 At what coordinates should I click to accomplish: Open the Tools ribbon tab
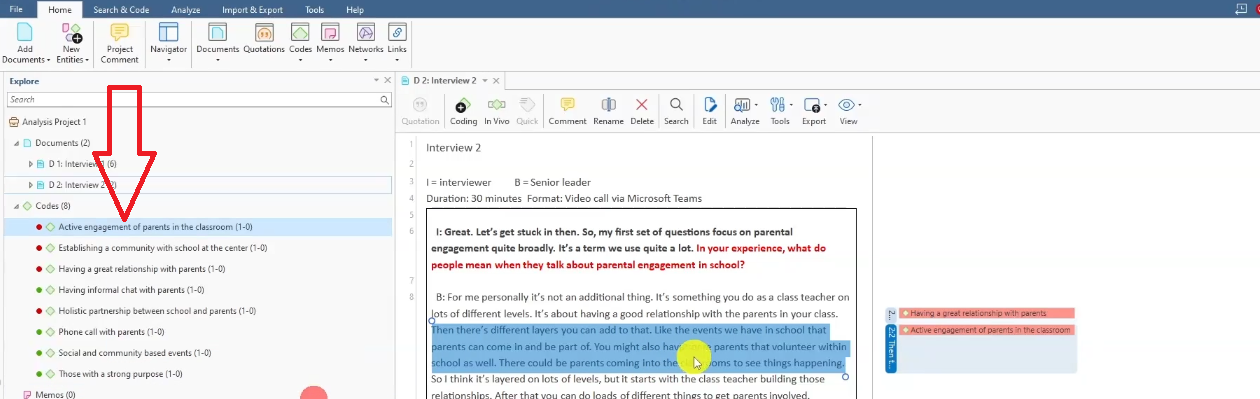pos(314,9)
